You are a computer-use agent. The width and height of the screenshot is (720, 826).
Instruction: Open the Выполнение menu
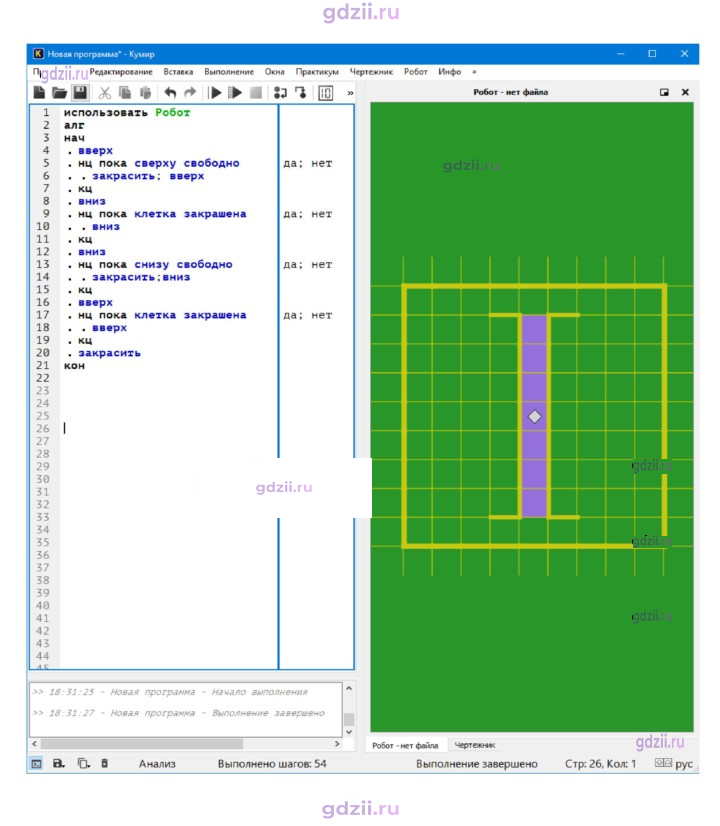click(229, 72)
